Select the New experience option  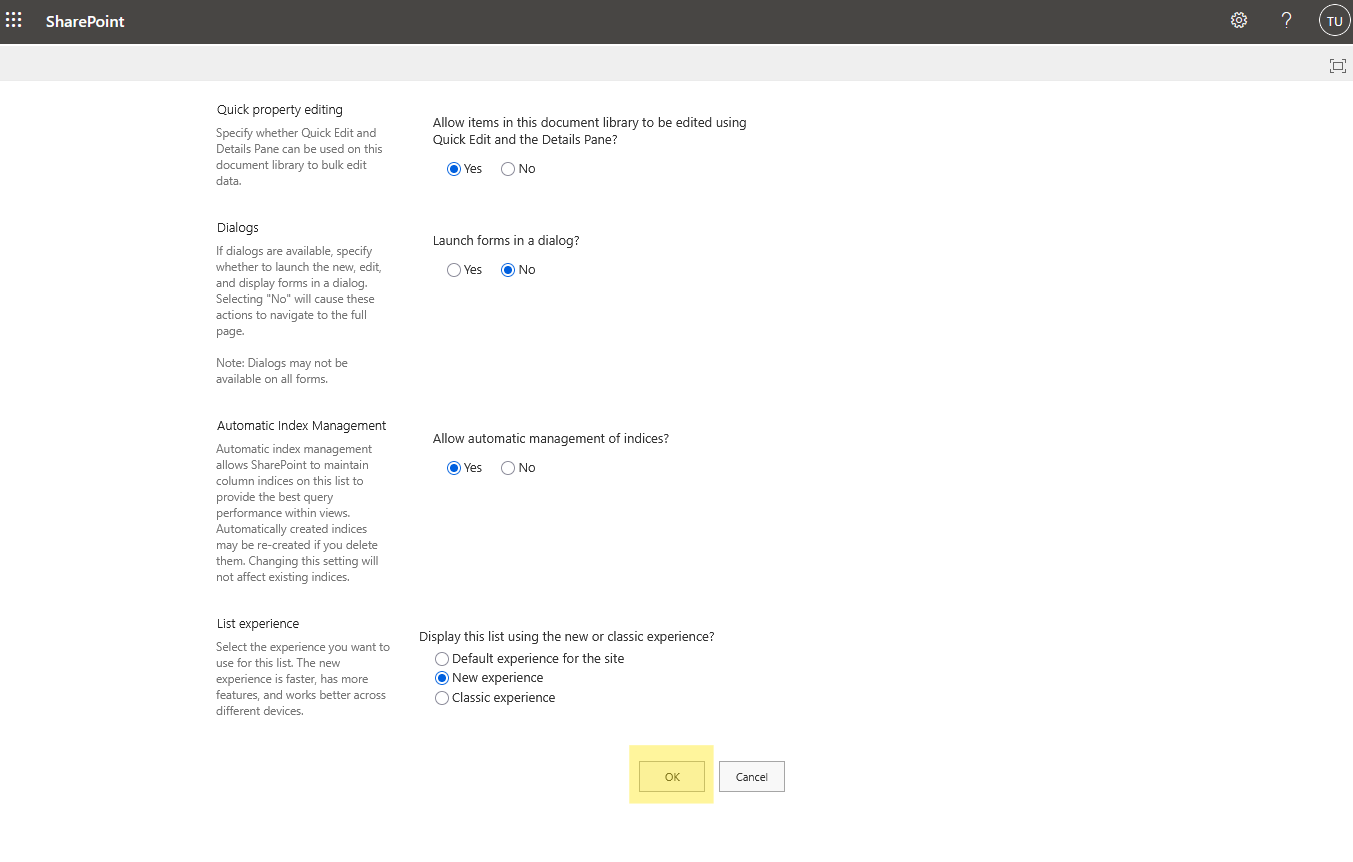coord(442,678)
